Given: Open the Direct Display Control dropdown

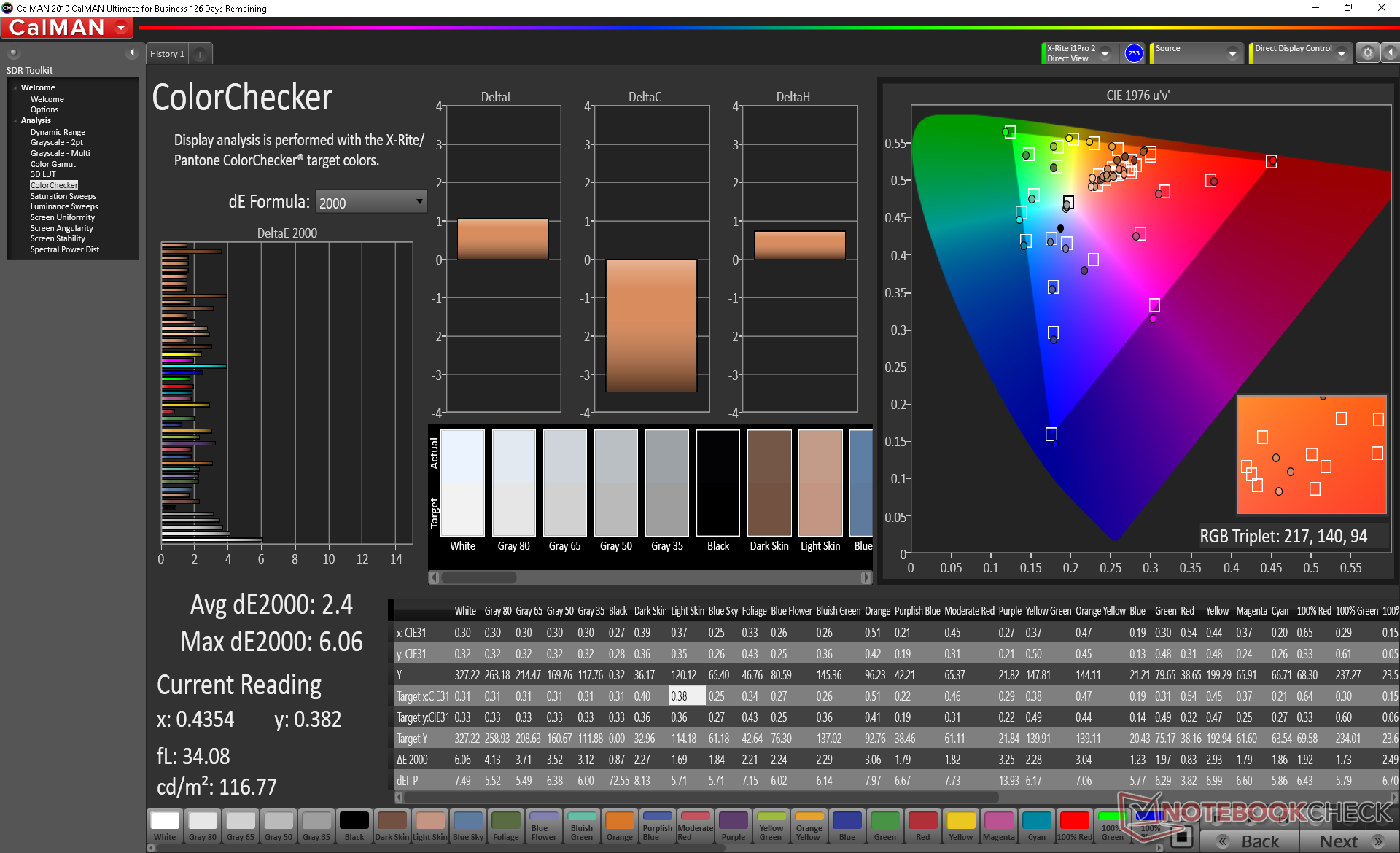Looking at the screenshot, I should (1341, 54).
